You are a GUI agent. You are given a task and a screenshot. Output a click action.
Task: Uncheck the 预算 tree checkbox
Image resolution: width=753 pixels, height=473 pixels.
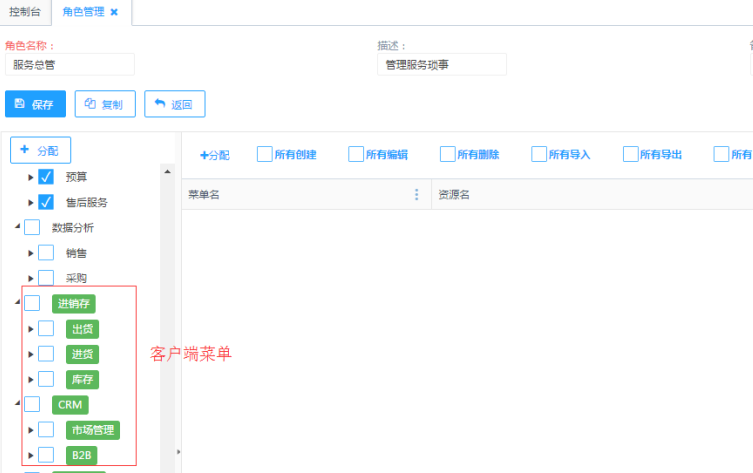tap(46, 177)
